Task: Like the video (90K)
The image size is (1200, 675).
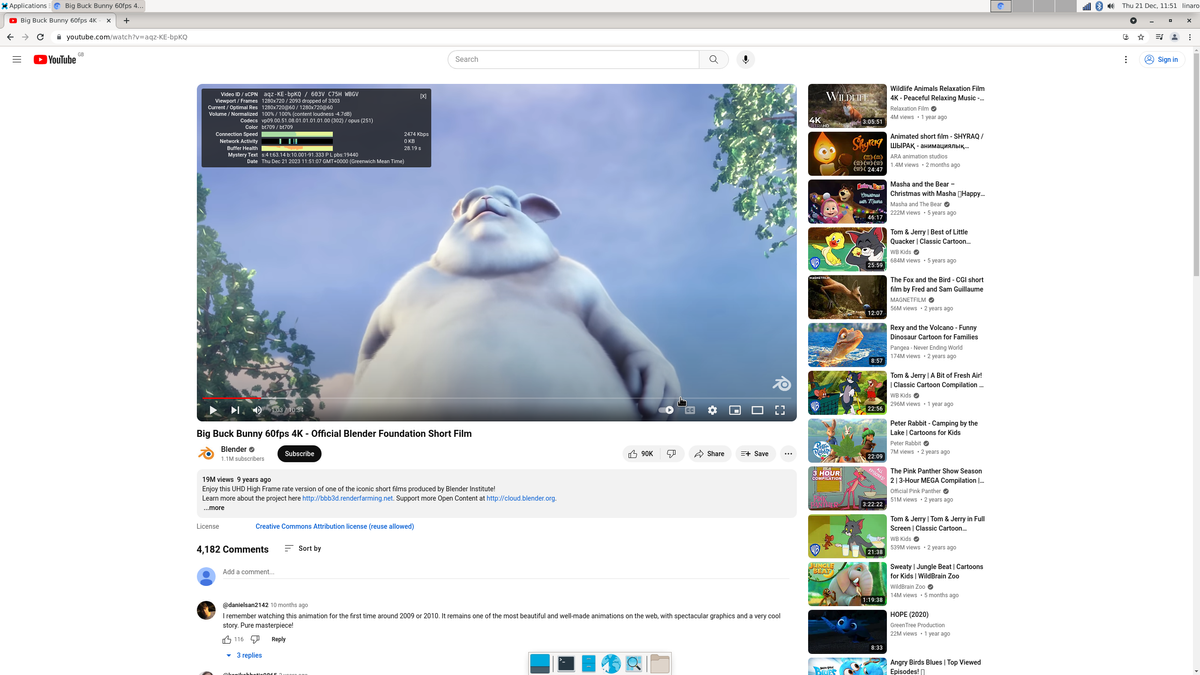Action: tap(640, 453)
